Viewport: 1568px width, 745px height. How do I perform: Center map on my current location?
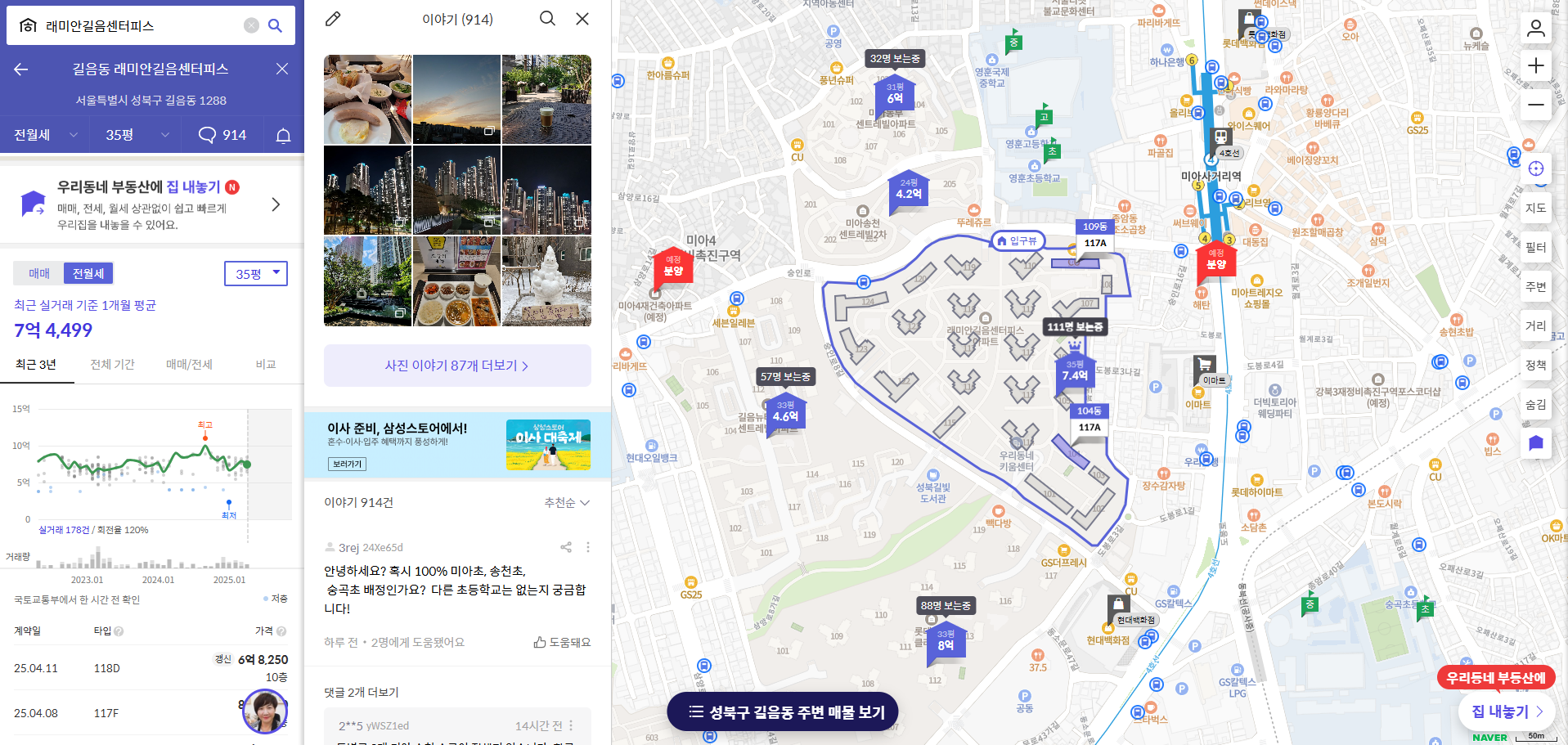tap(1536, 168)
